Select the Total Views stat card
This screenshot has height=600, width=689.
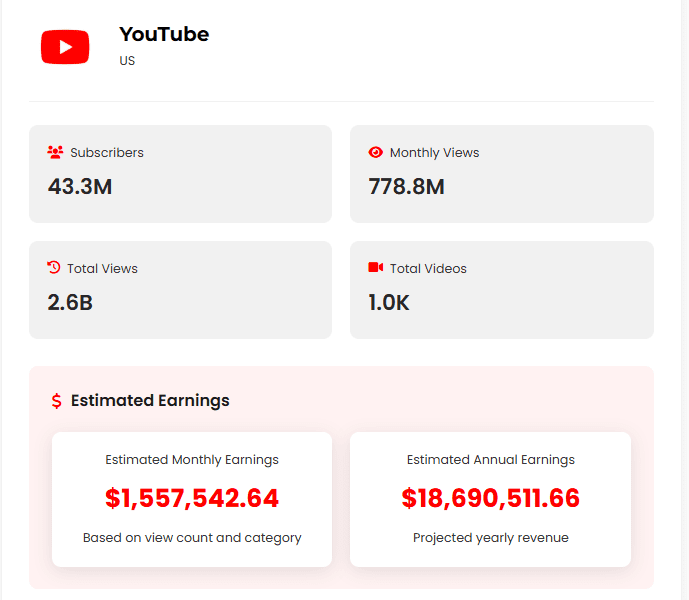click(x=180, y=289)
